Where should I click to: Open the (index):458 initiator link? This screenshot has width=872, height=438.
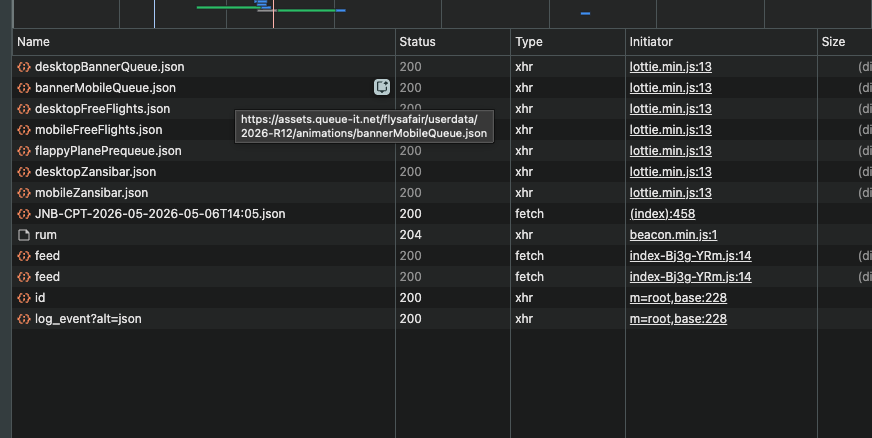(662, 214)
